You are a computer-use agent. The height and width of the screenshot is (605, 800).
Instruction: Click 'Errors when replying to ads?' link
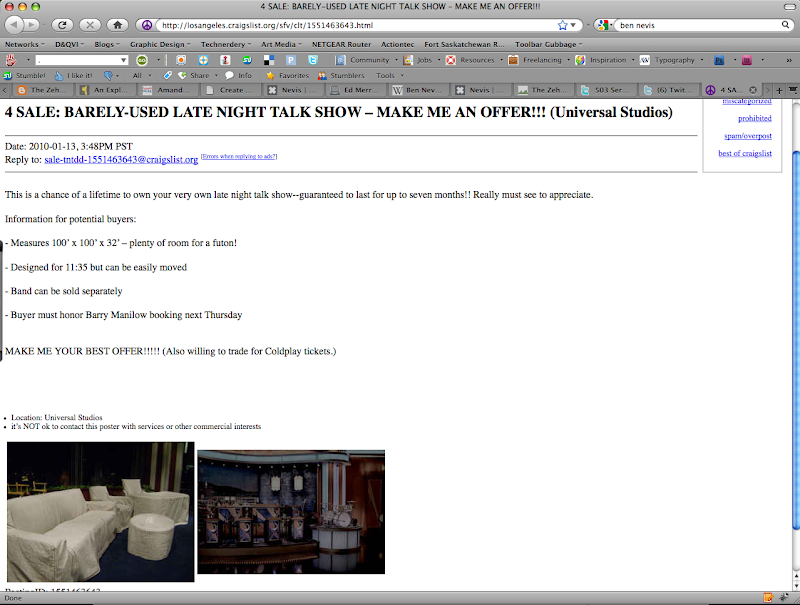(x=239, y=157)
